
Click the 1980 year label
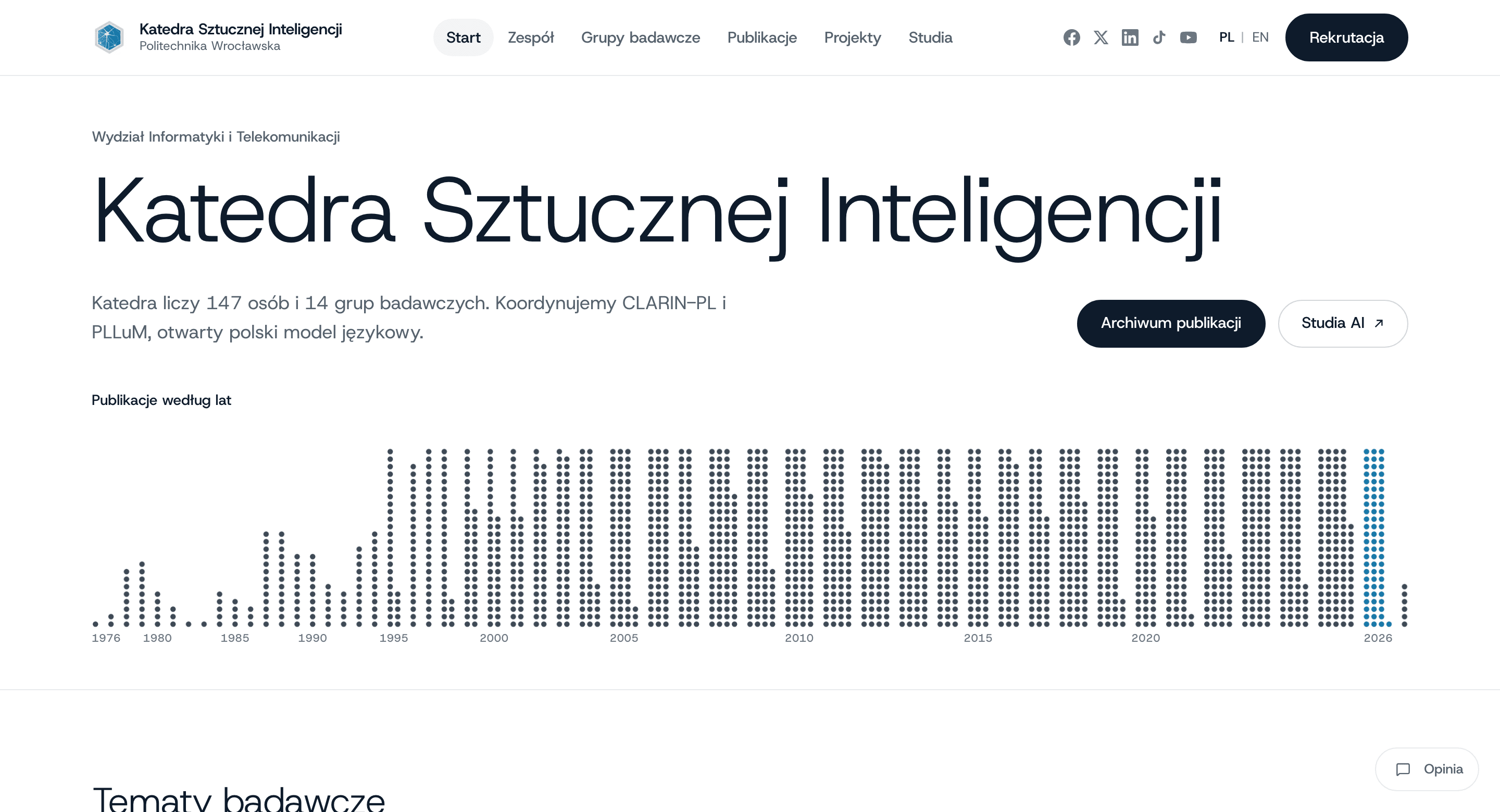pos(157,638)
